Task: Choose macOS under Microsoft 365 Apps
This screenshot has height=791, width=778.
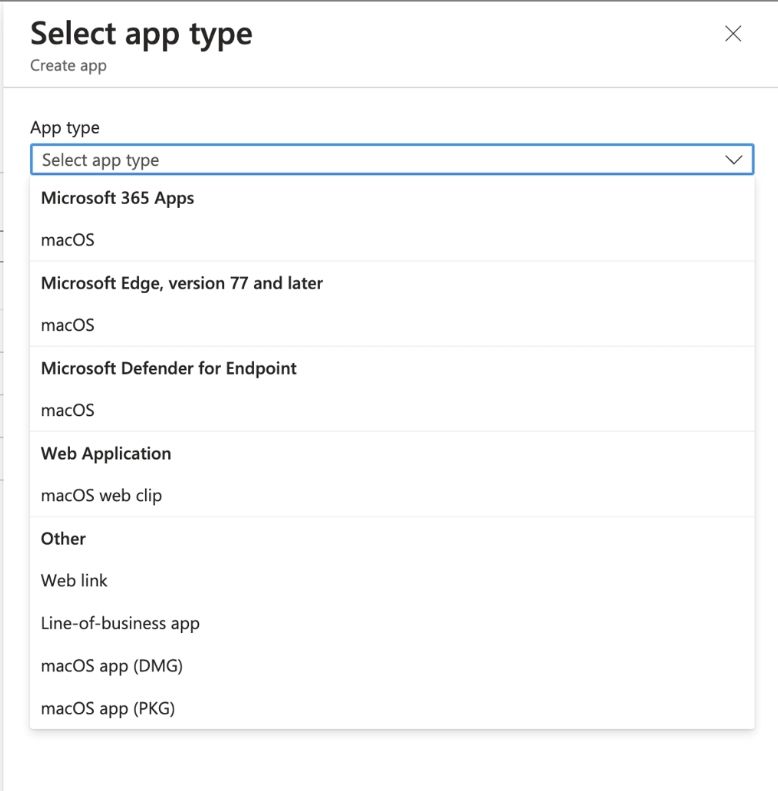Action: 392,240
